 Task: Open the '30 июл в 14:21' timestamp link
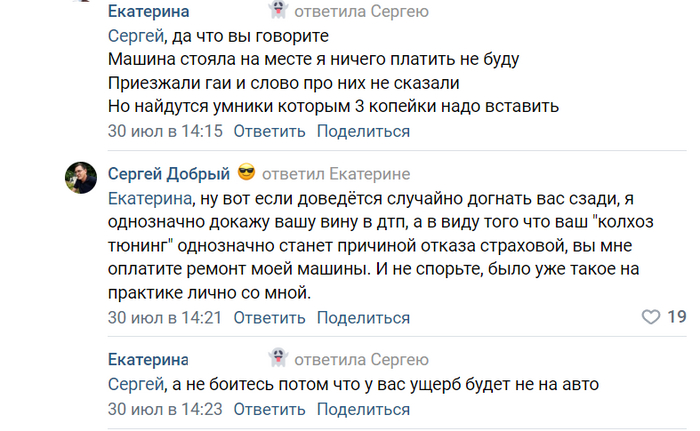(164, 318)
